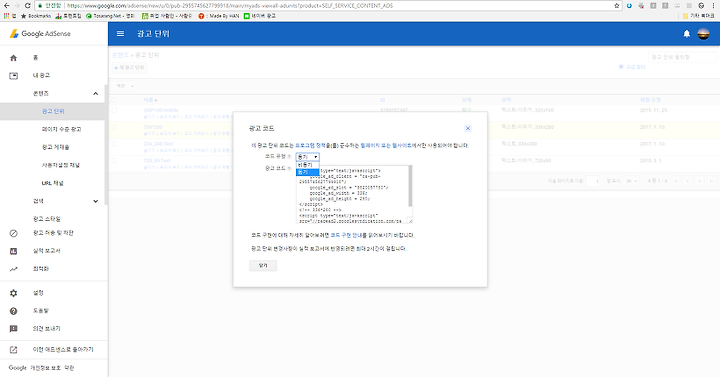Click the page number input in pagination
Viewport: 720px width, 377px height.
click(x=593, y=181)
